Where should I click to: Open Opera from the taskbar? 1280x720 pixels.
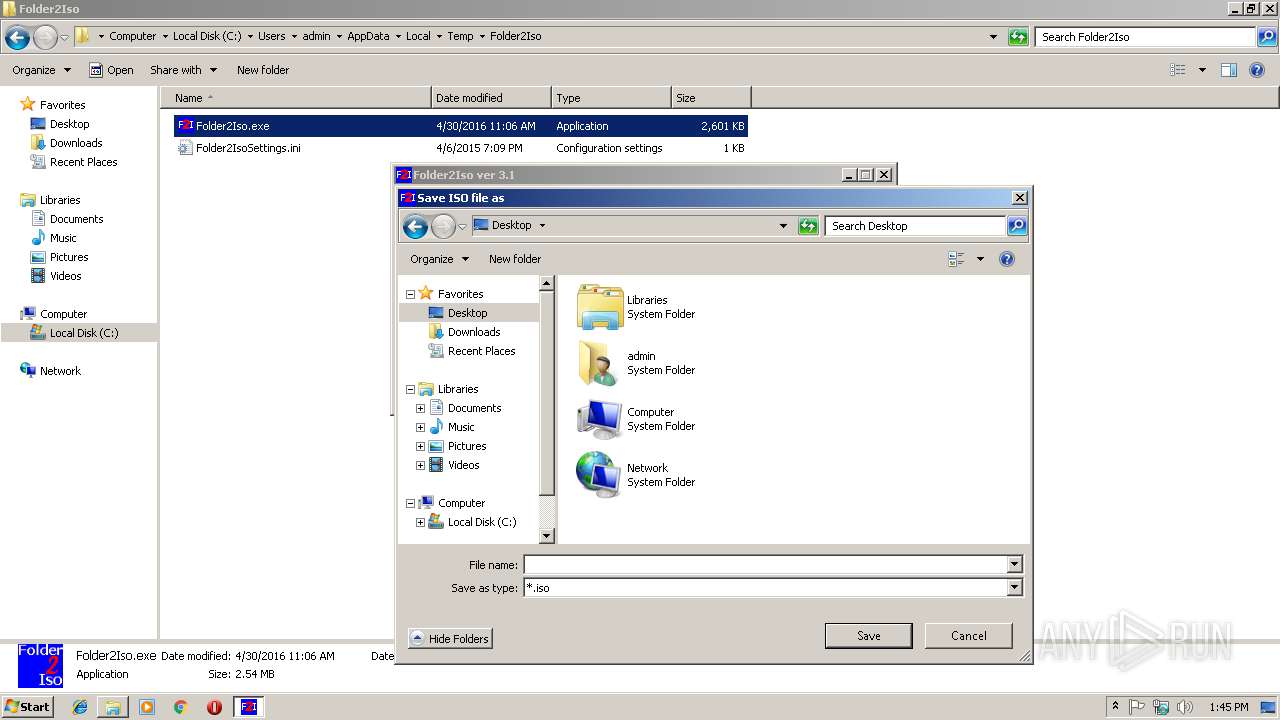click(214, 707)
